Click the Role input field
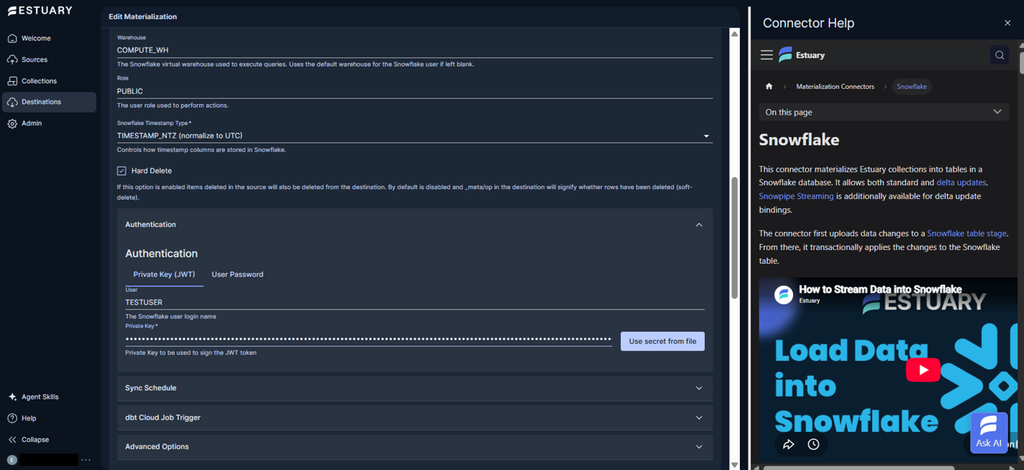Viewport: 1024px width, 470px height. point(415,91)
